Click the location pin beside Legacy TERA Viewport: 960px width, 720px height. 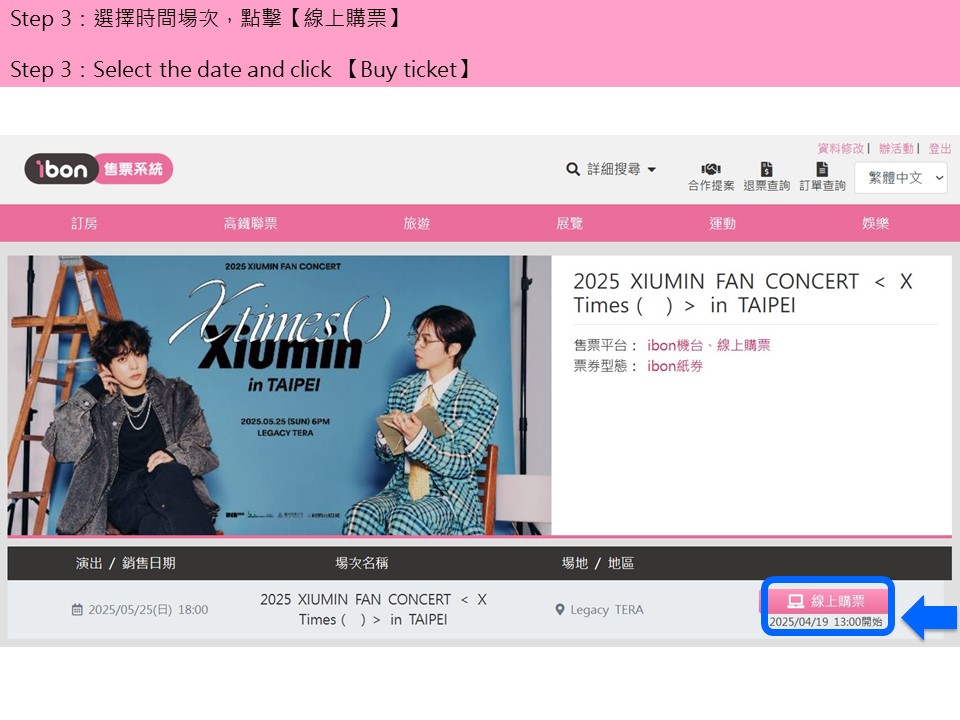[560, 609]
